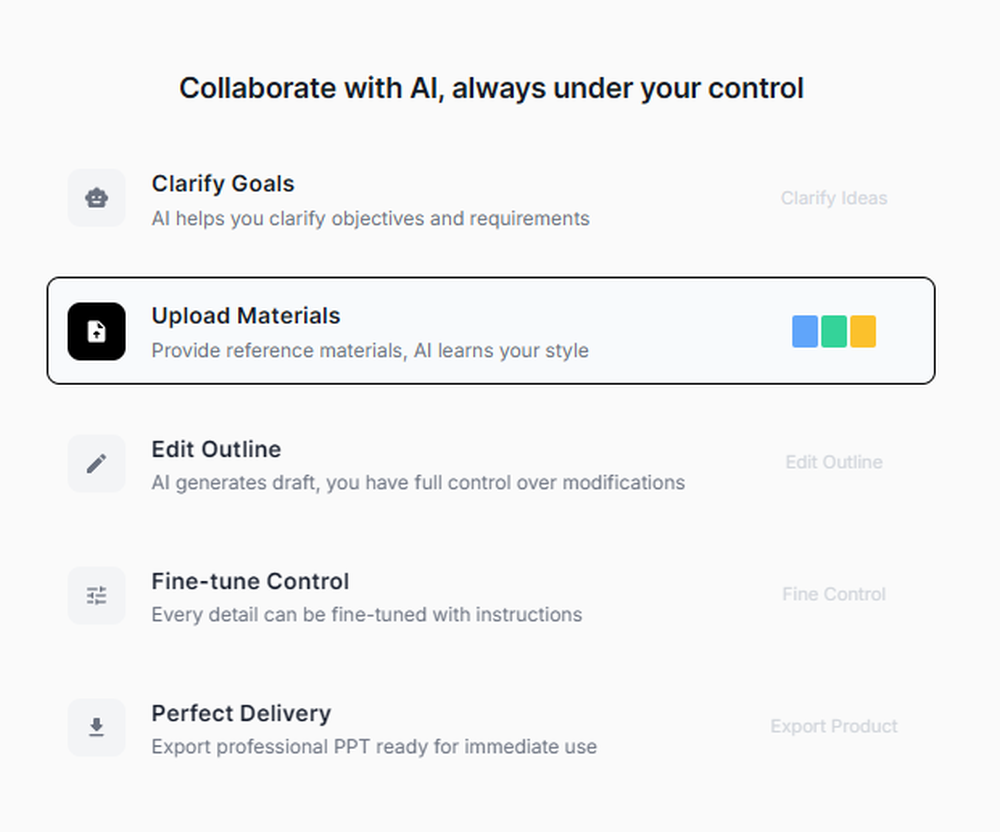Click the Export professional PPT description text

click(x=374, y=747)
